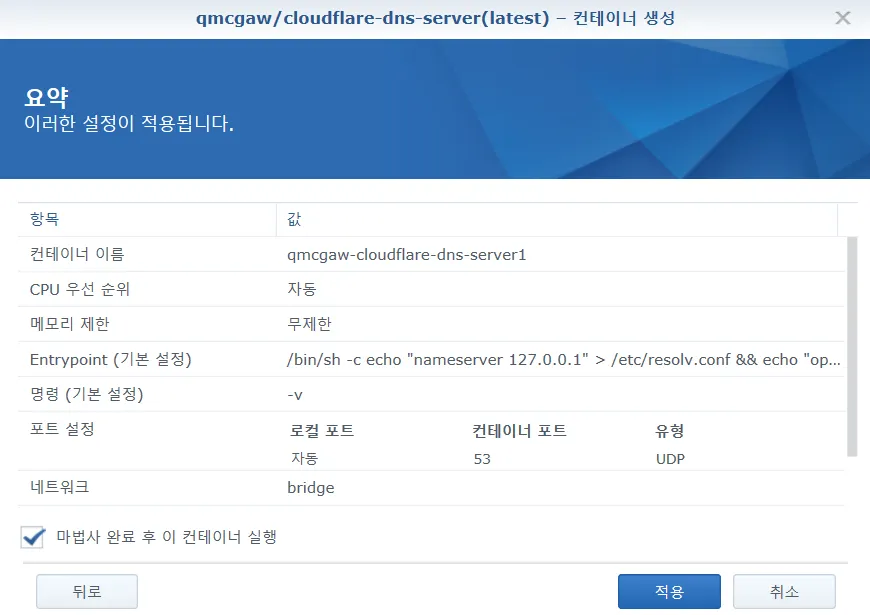Click the container port value 53
Image resolution: width=870 pixels, height=615 pixels.
482,459
